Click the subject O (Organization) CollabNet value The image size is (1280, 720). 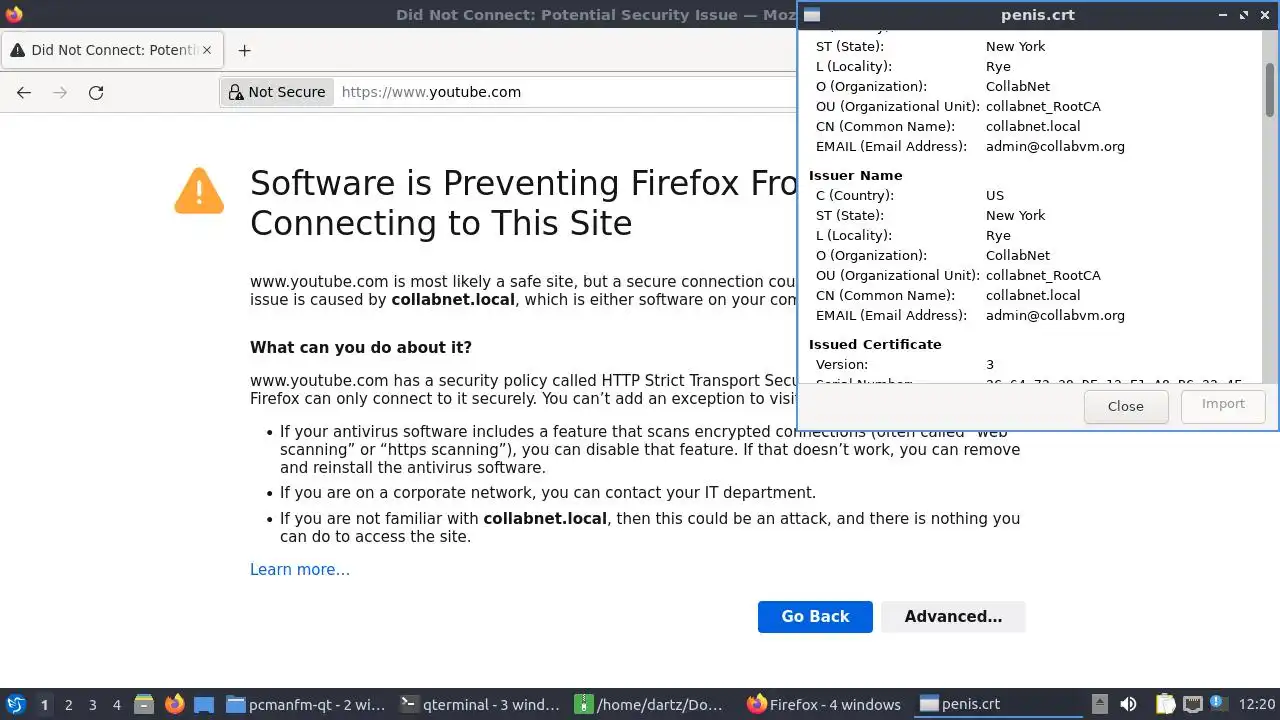pos(1018,86)
